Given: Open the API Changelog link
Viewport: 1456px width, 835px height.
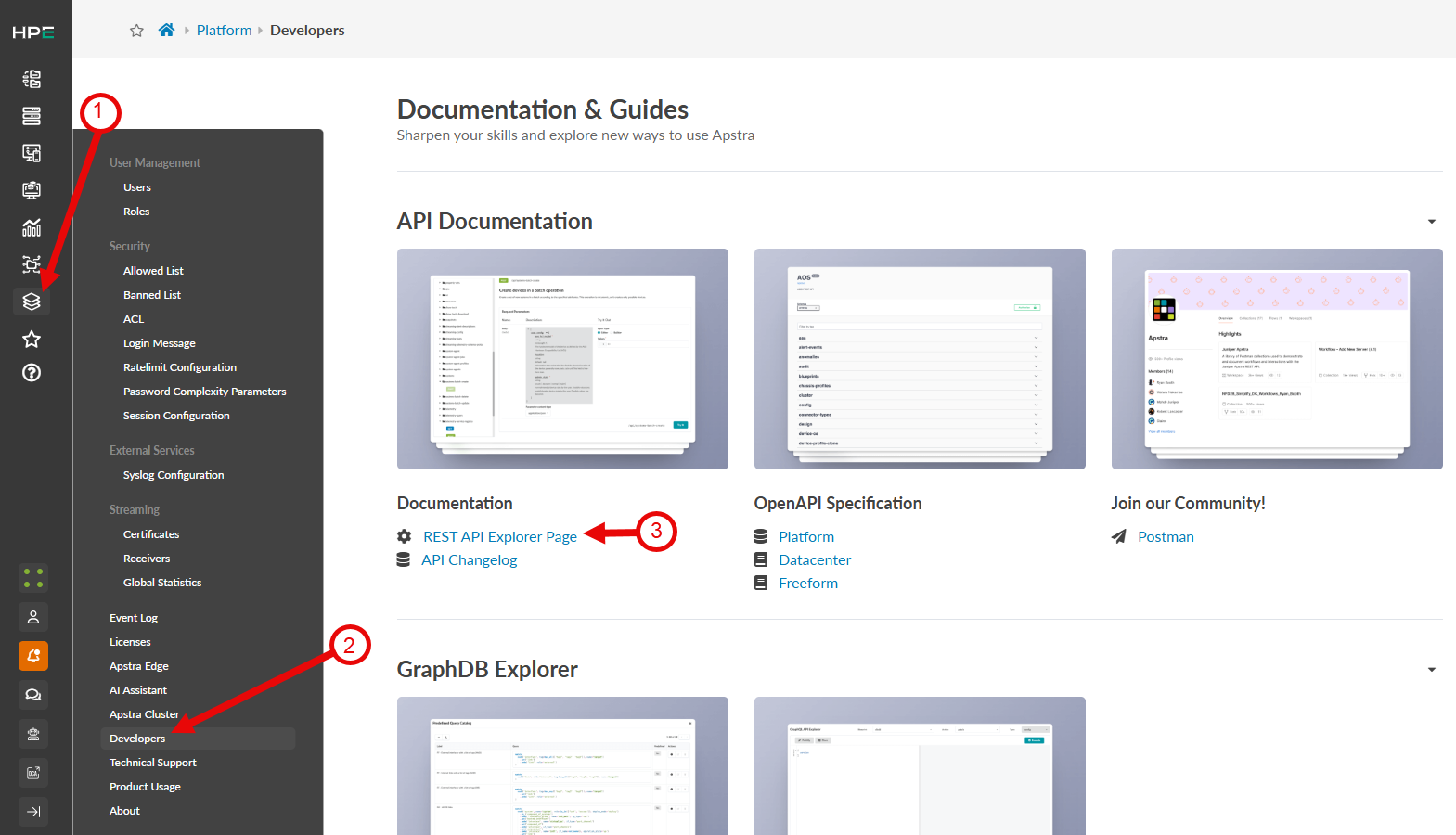Looking at the screenshot, I should 470,560.
